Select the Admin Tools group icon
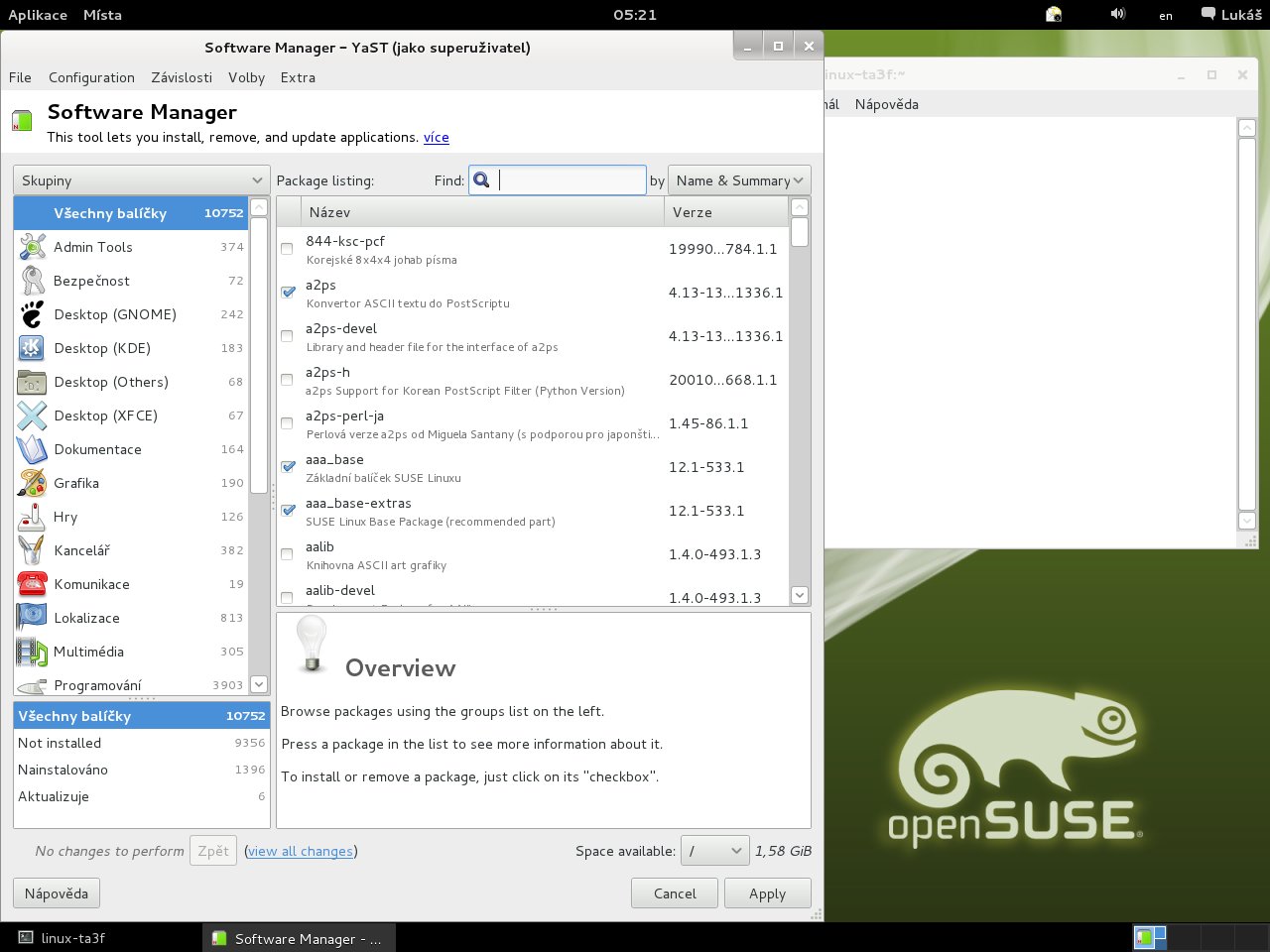Viewport: 1270px width, 952px height. pos(32,247)
